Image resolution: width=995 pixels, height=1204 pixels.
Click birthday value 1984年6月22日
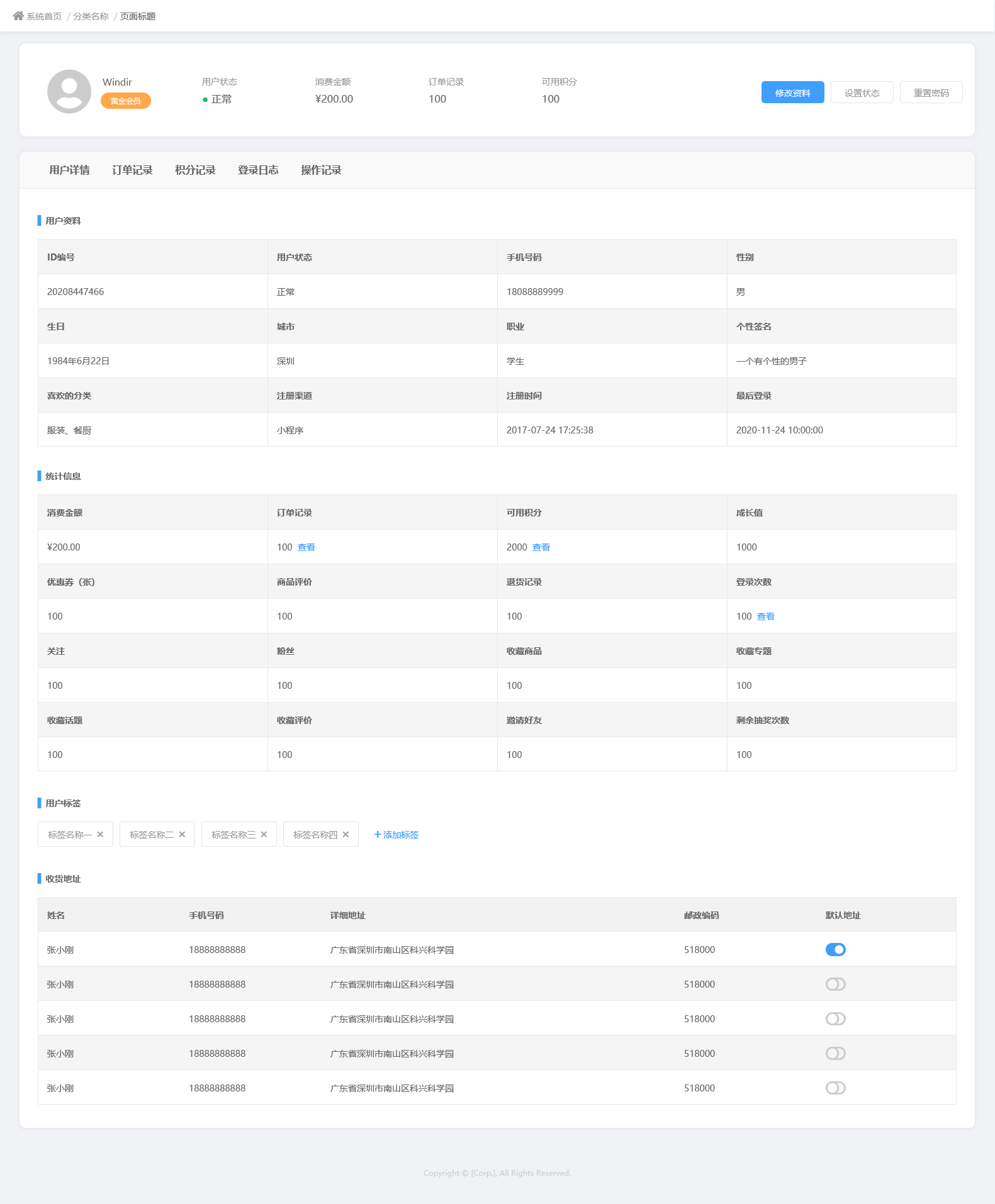point(78,361)
